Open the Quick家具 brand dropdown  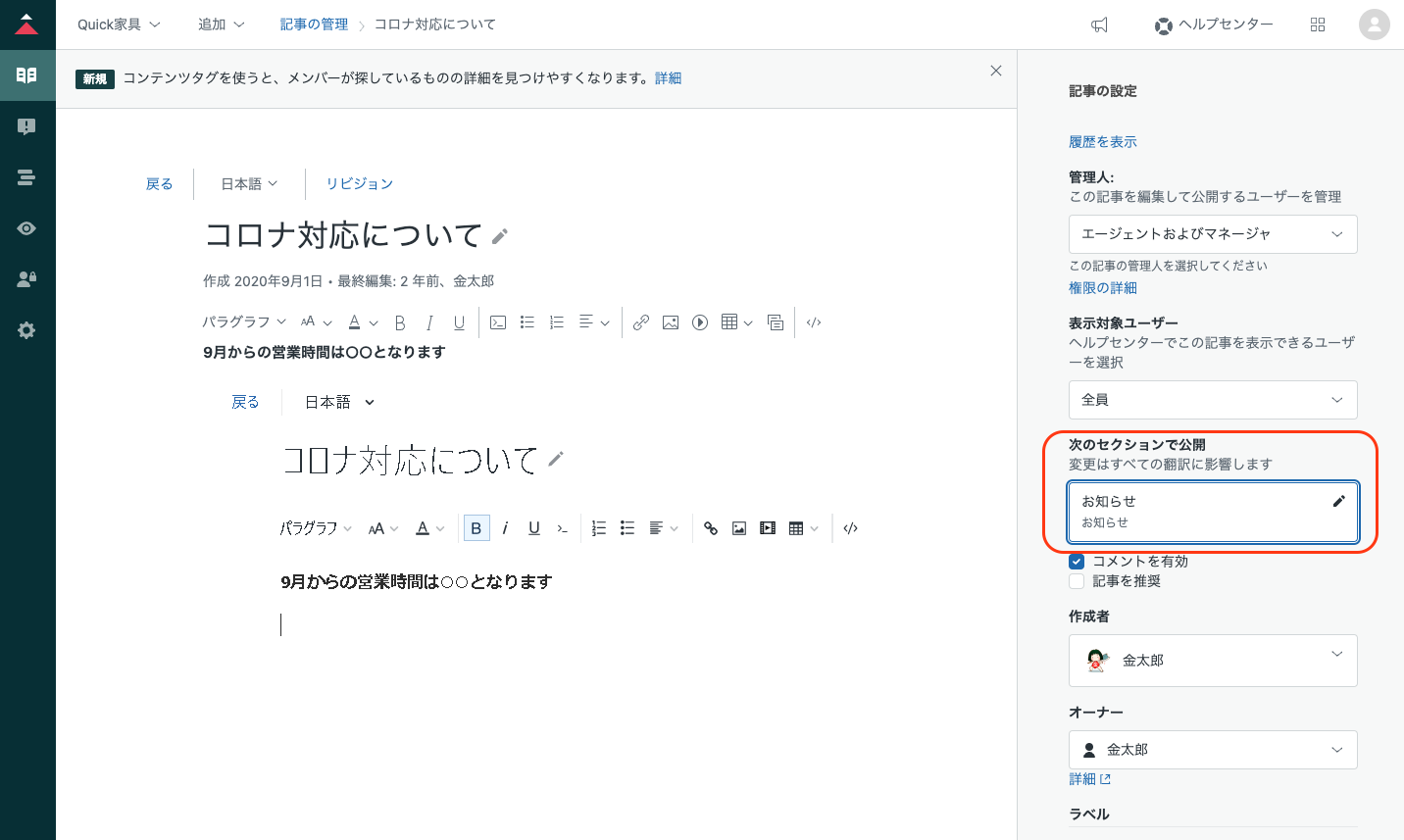[x=119, y=25]
